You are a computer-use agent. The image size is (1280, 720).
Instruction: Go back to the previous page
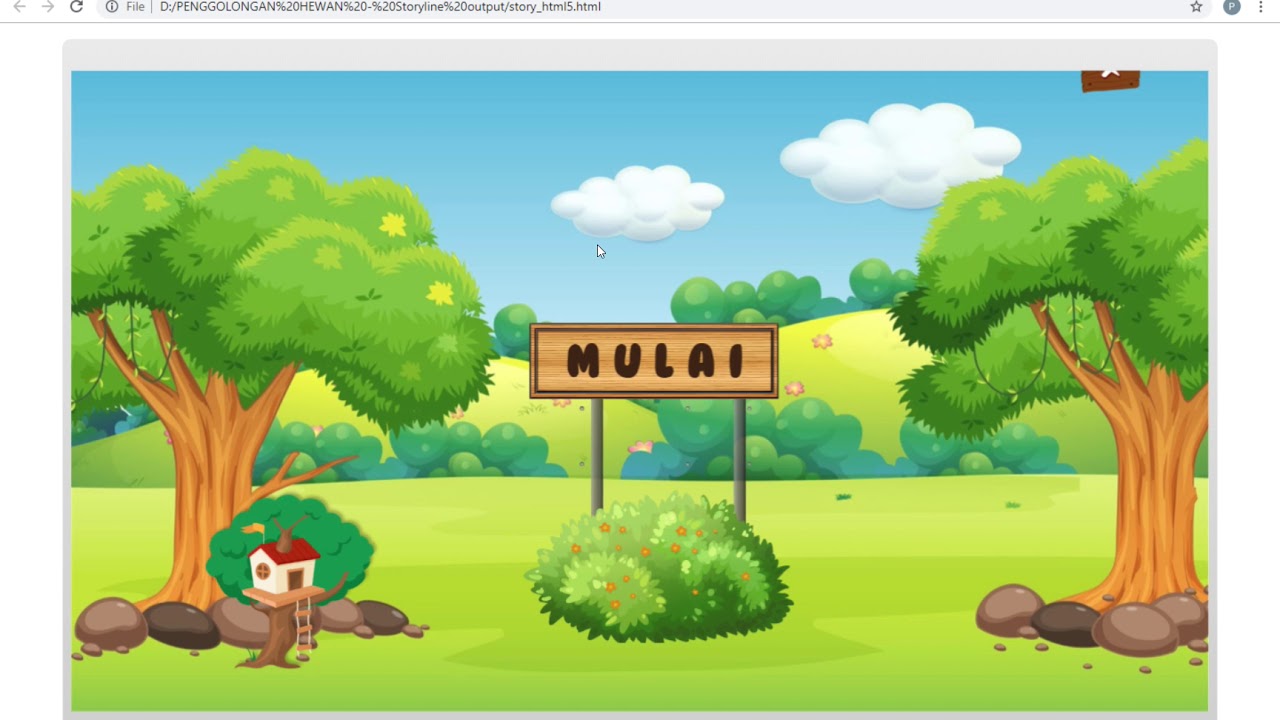click(19, 7)
